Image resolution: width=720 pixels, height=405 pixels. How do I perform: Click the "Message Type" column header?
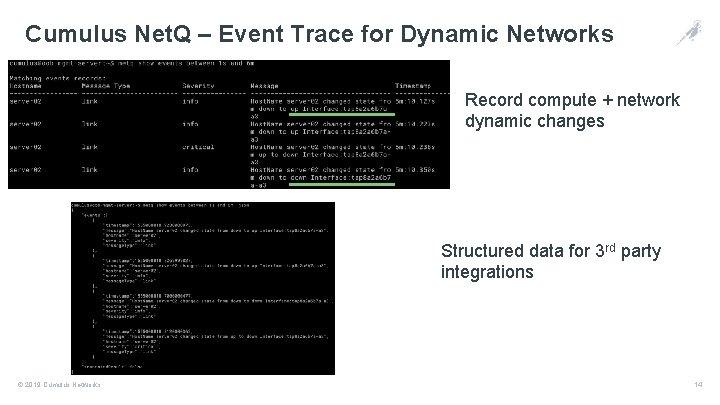(x=106, y=86)
